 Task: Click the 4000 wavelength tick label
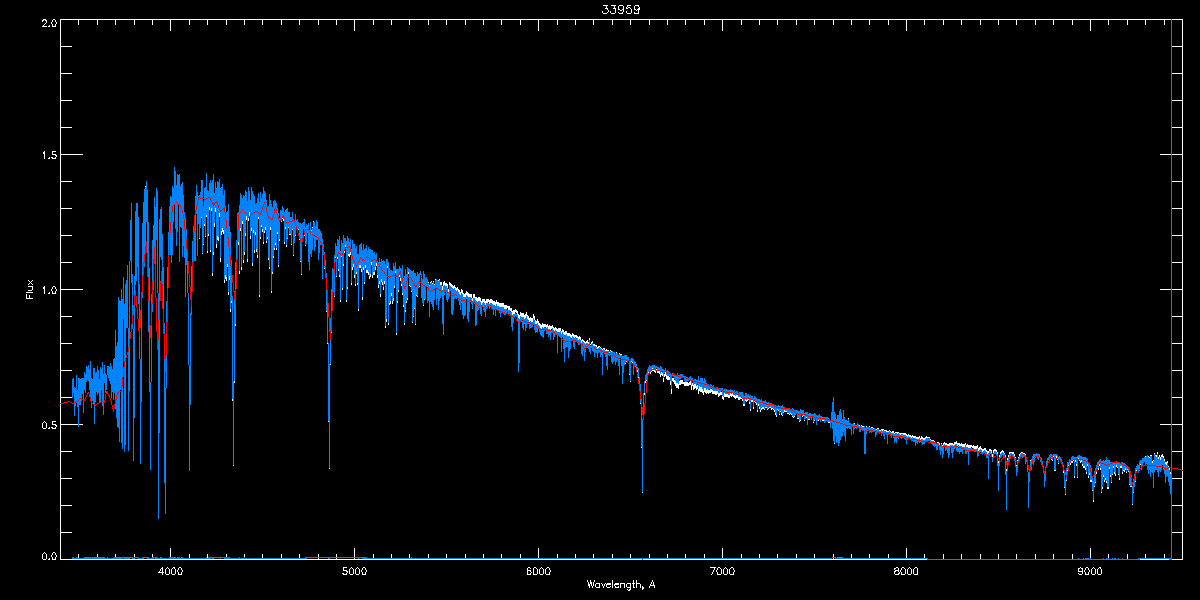171,571
